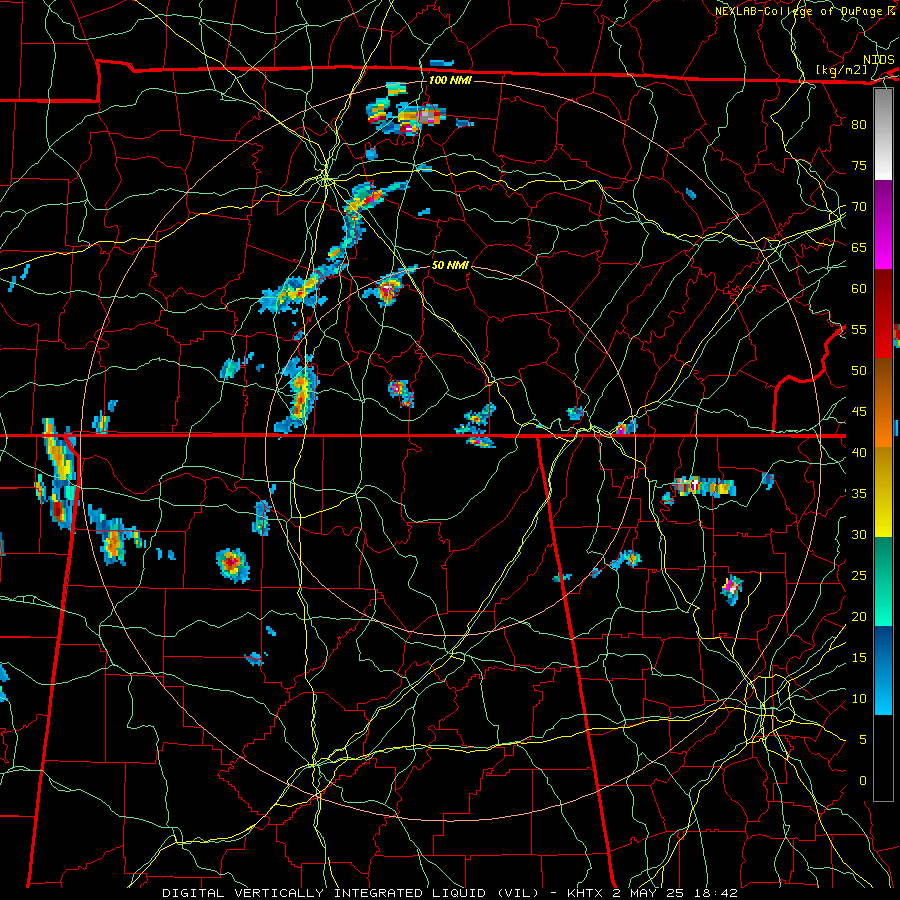Click the green segment of the color scale
Screen dimensions: 900x900
[x=883, y=581]
